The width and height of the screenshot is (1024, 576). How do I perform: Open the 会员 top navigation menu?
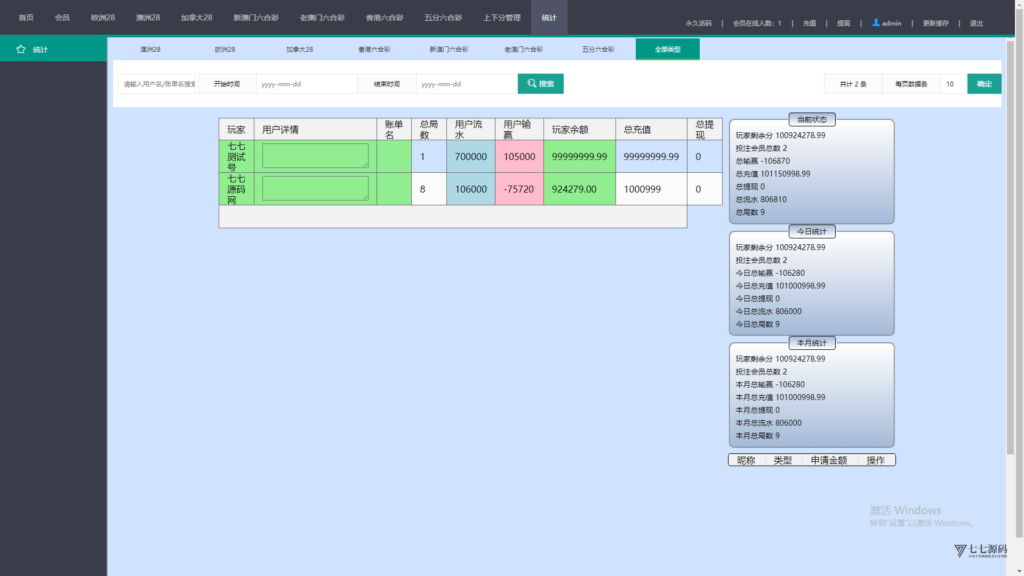coord(62,18)
